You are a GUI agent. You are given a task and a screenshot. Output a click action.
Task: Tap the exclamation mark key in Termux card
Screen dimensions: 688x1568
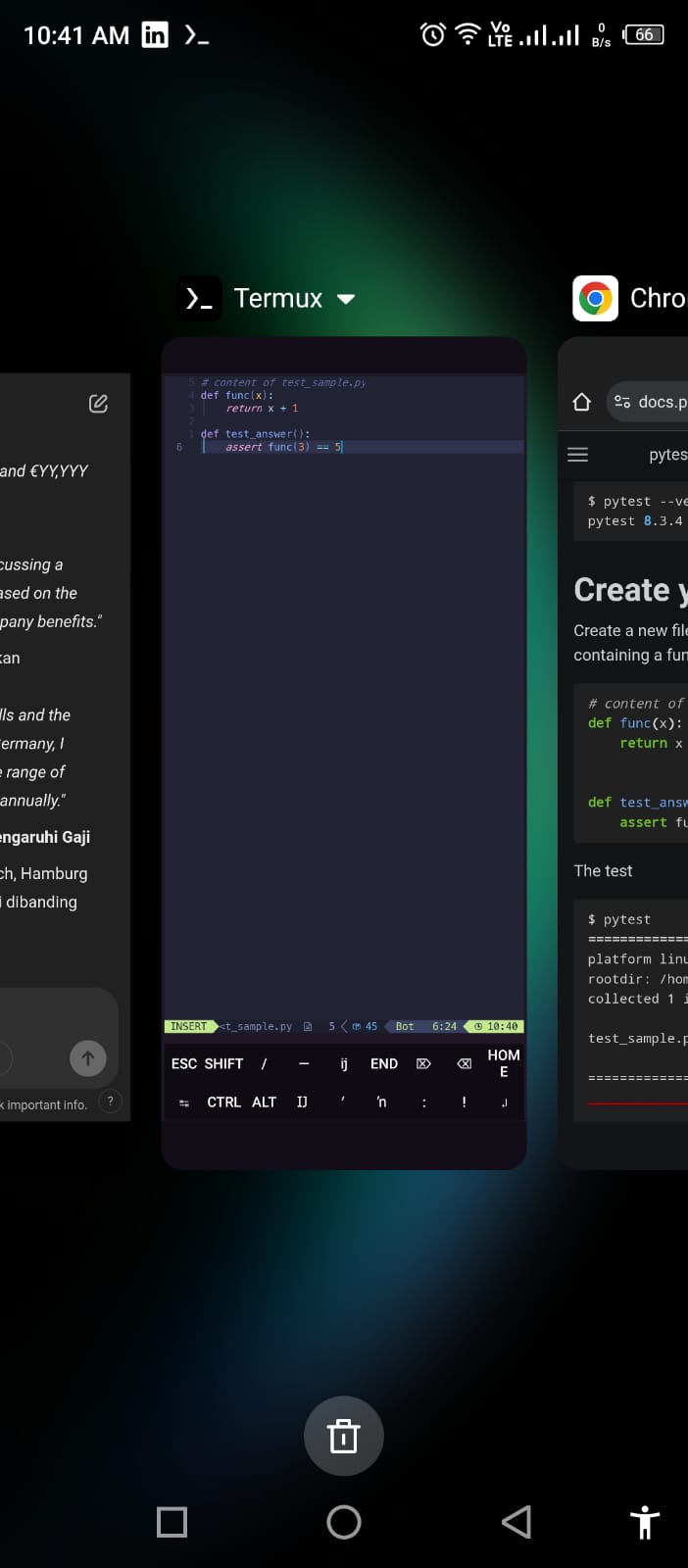[464, 1102]
